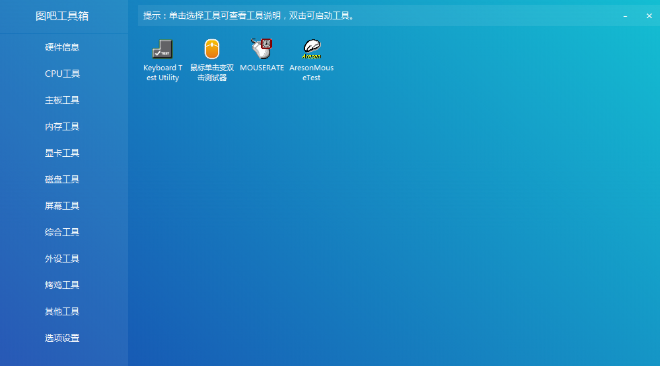Image resolution: width=660 pixels, height=366 pixels.
Task: Select the orange mouse 鼠标单击变双击测试器 icon
Action: coord(212,49)
